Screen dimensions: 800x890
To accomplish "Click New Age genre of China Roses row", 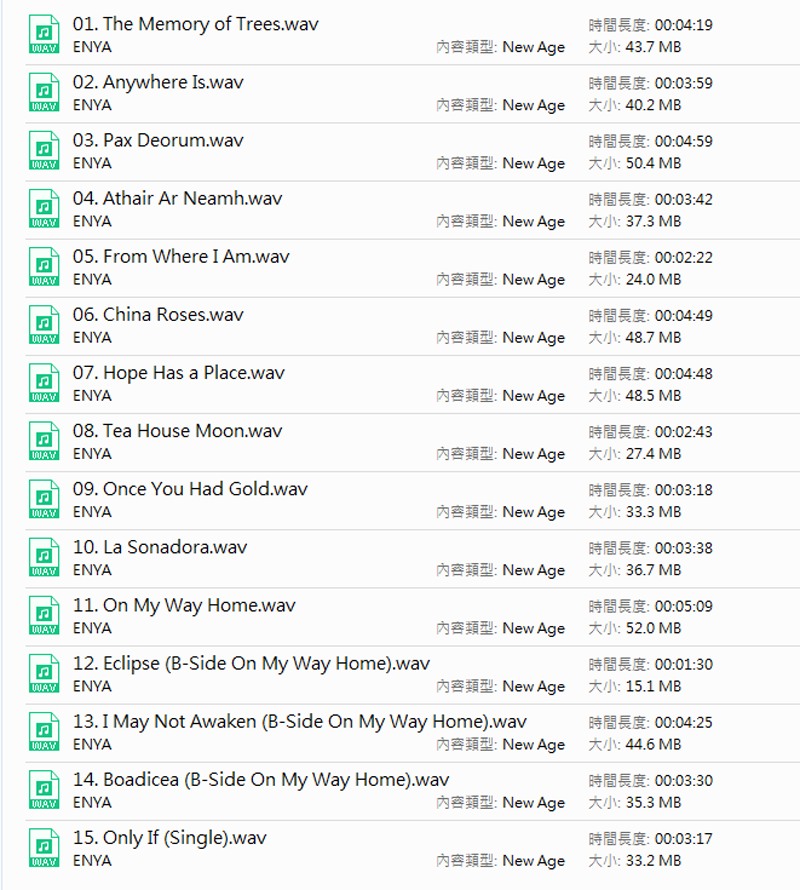I will pyautogui.click(x=533, y=338).
